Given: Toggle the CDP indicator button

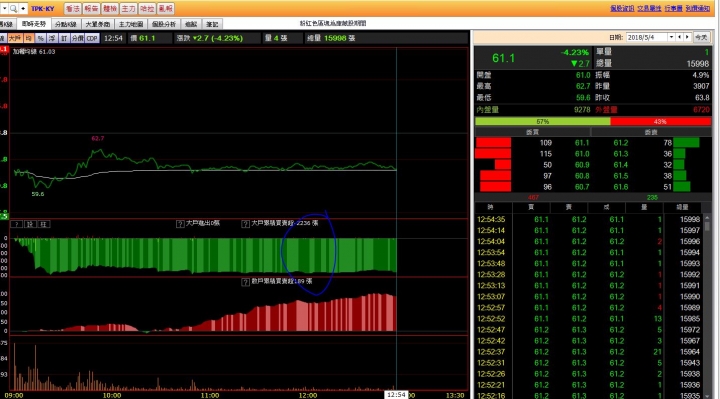Looking at the screenshot, I should click(92, 38).
